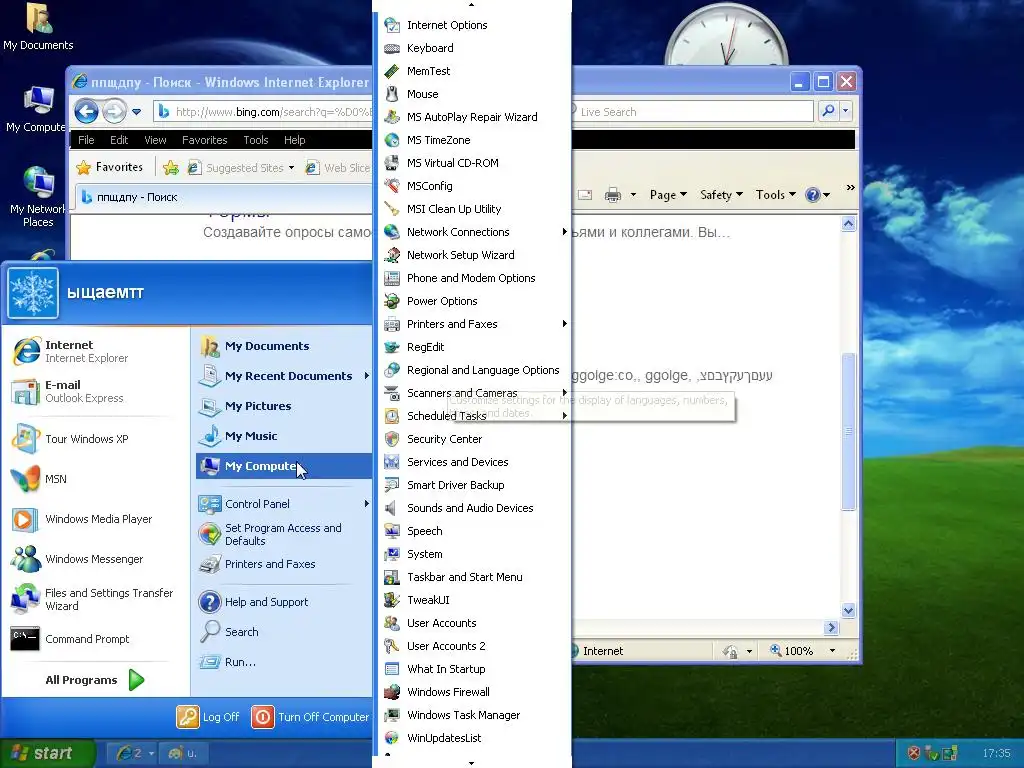Open WinUpdatesList entry
1024x768 pixels.
click(472, 738)
